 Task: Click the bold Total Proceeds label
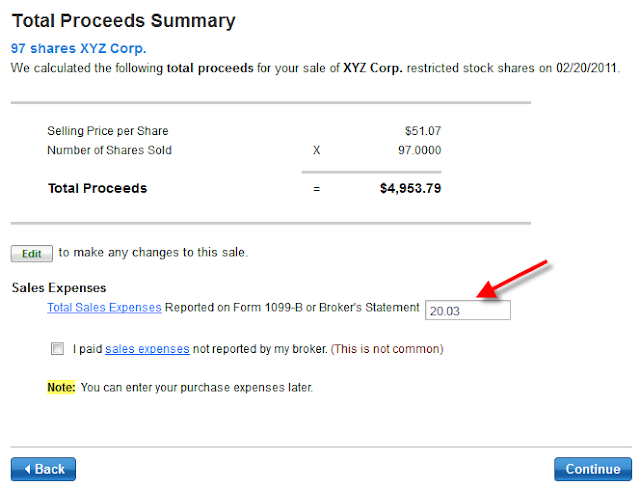97,188
